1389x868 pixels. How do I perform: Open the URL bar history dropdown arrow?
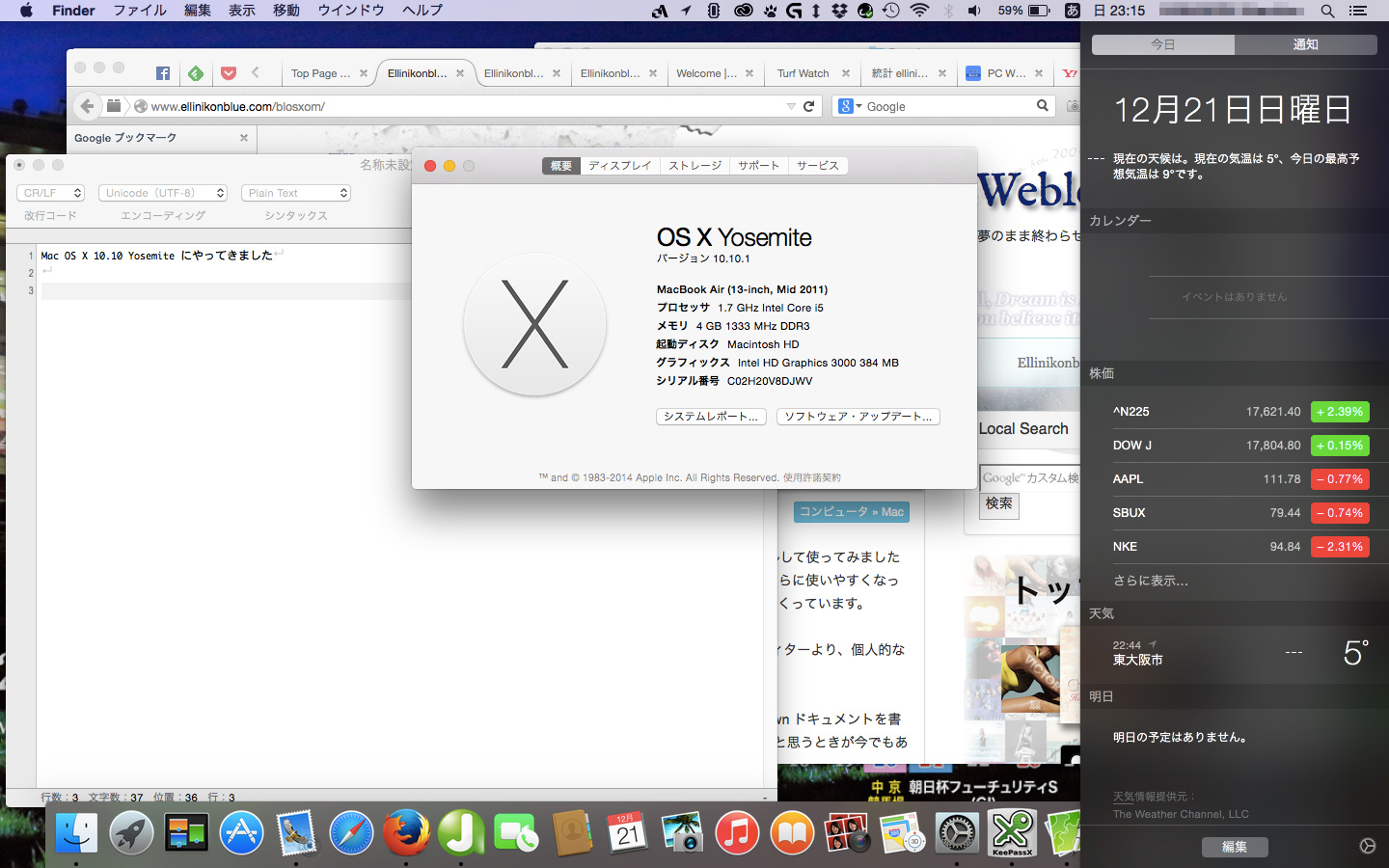(791, 106)
